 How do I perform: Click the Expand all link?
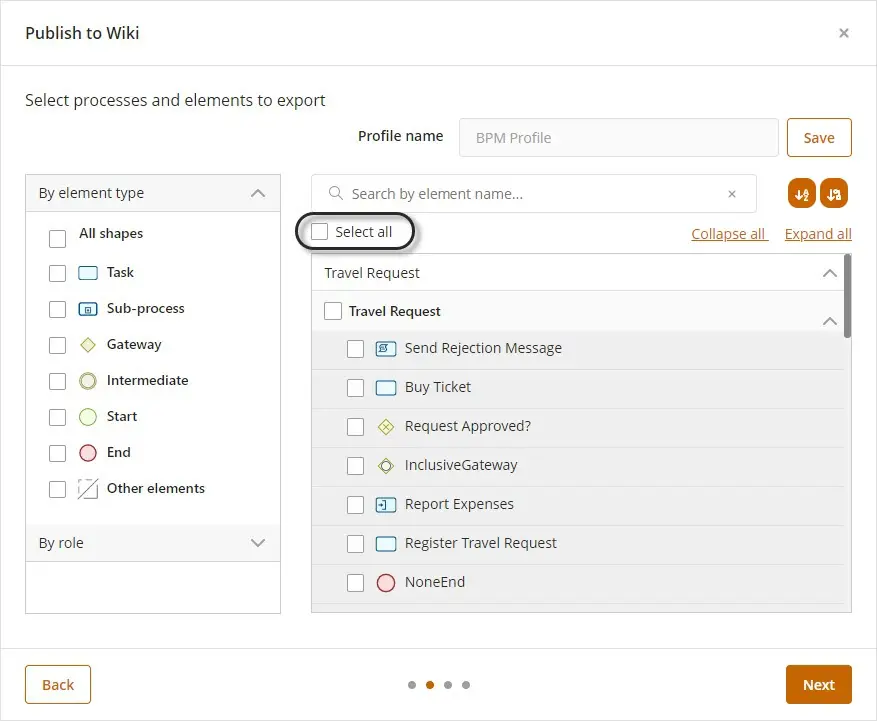(x=818, y=234)
